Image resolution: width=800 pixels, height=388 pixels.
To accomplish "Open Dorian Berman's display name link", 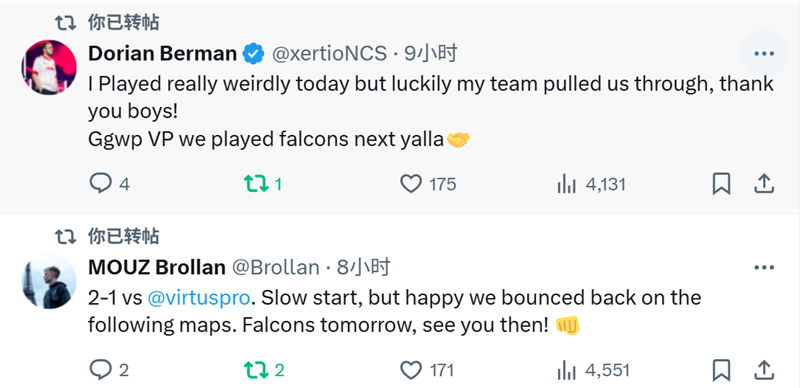I will point(162,54).
